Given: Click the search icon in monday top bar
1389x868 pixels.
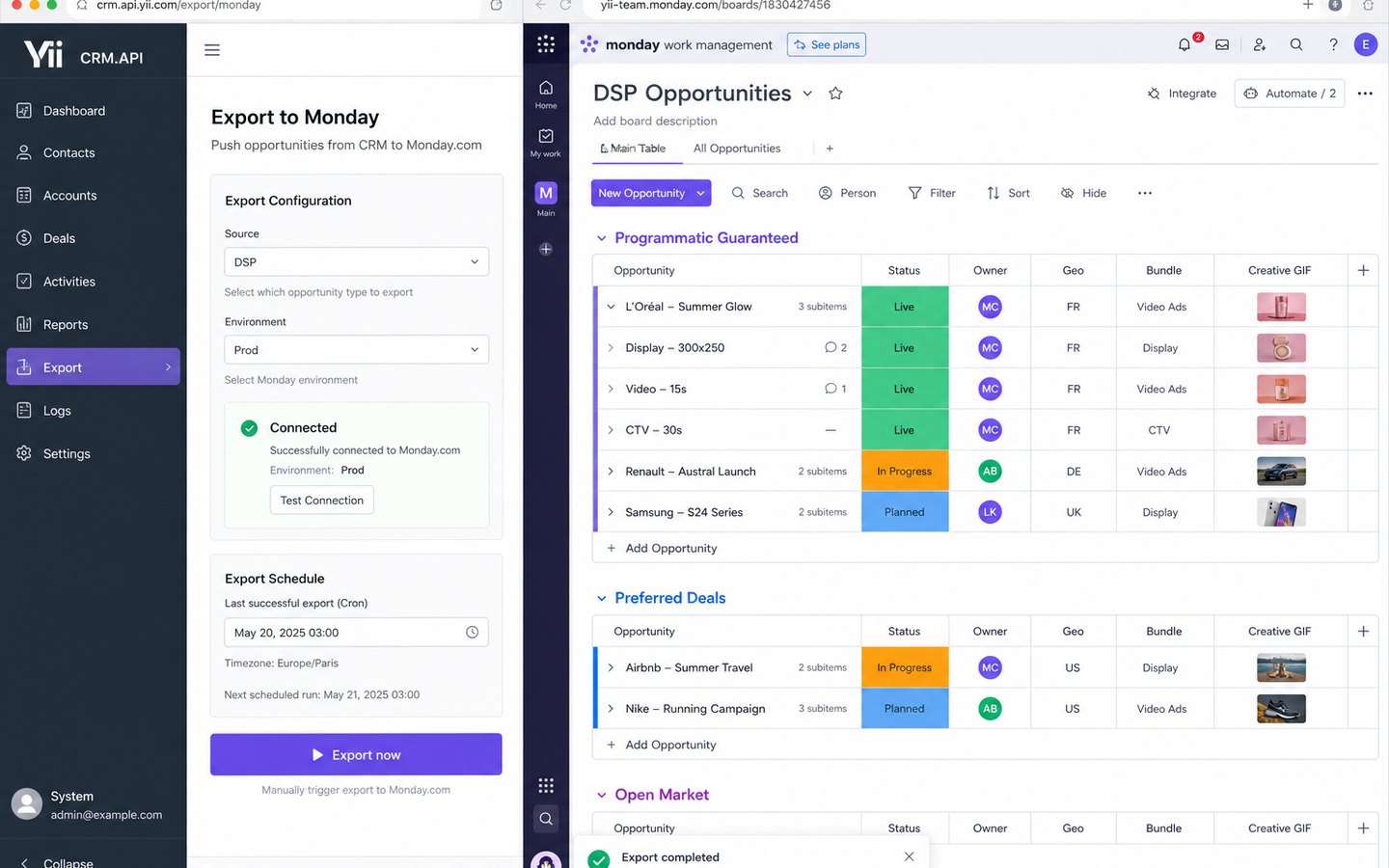Looking at the screenshot, I should coord(1296,44).
